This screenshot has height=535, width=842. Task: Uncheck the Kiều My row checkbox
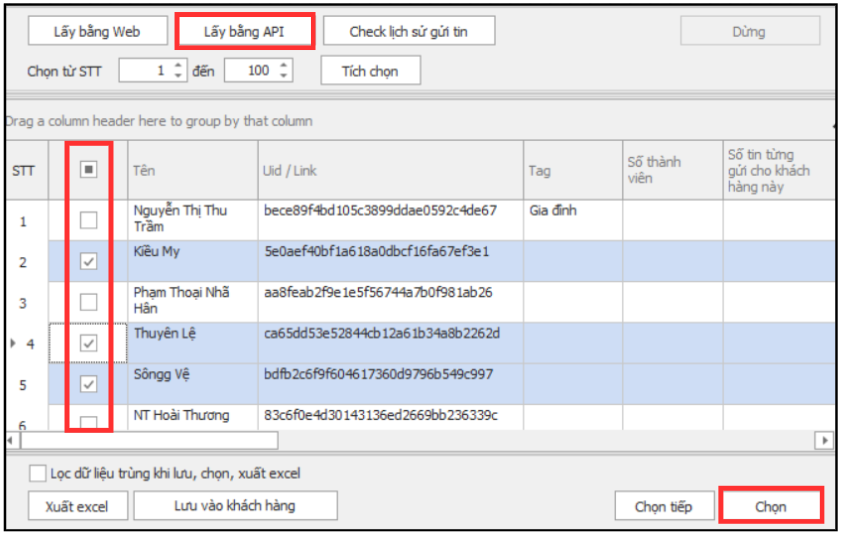coord(89,261)
